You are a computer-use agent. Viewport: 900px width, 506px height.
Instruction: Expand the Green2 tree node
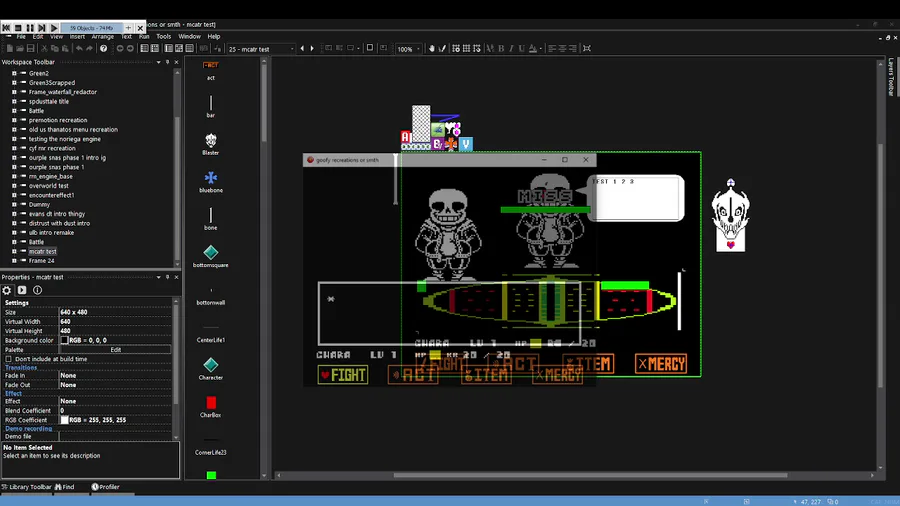coord(14,73)
